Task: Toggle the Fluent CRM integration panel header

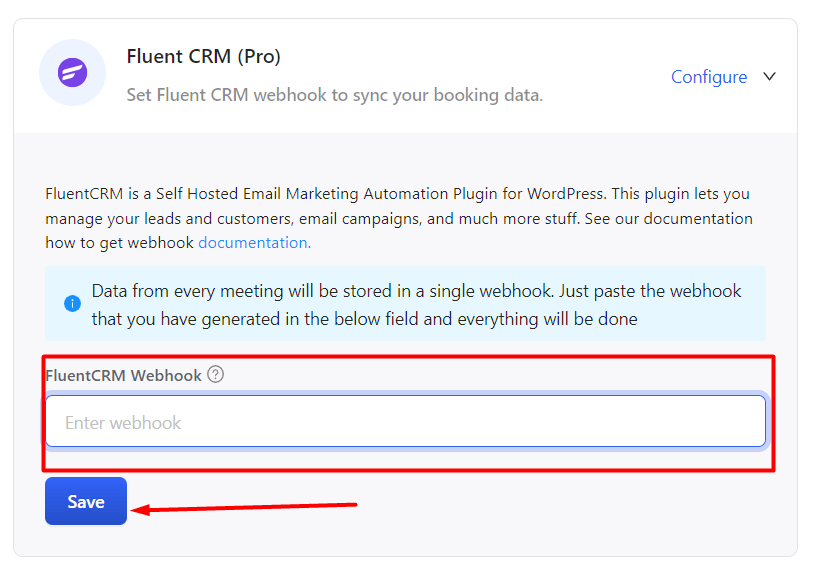Action: point(405,76)
